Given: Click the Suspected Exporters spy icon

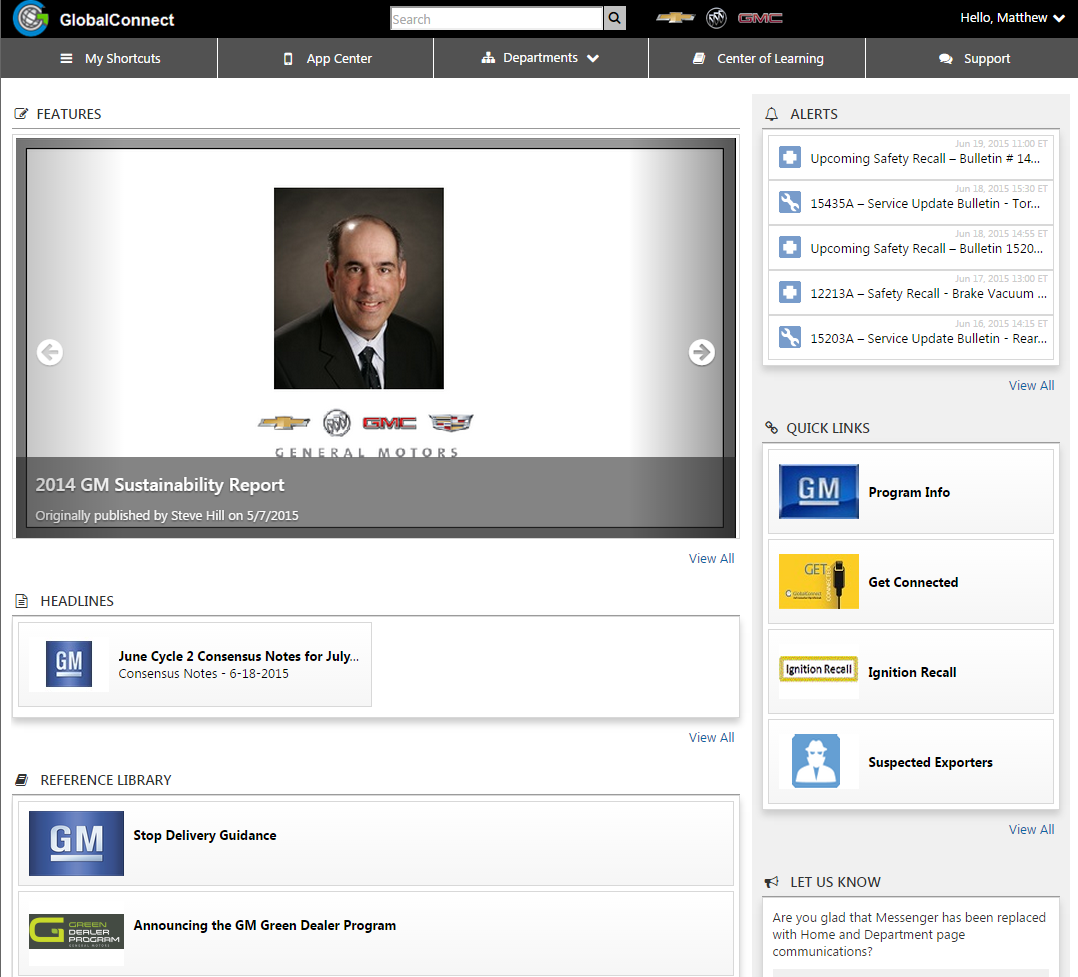Looking at the screenshot, I should (816, 761).
